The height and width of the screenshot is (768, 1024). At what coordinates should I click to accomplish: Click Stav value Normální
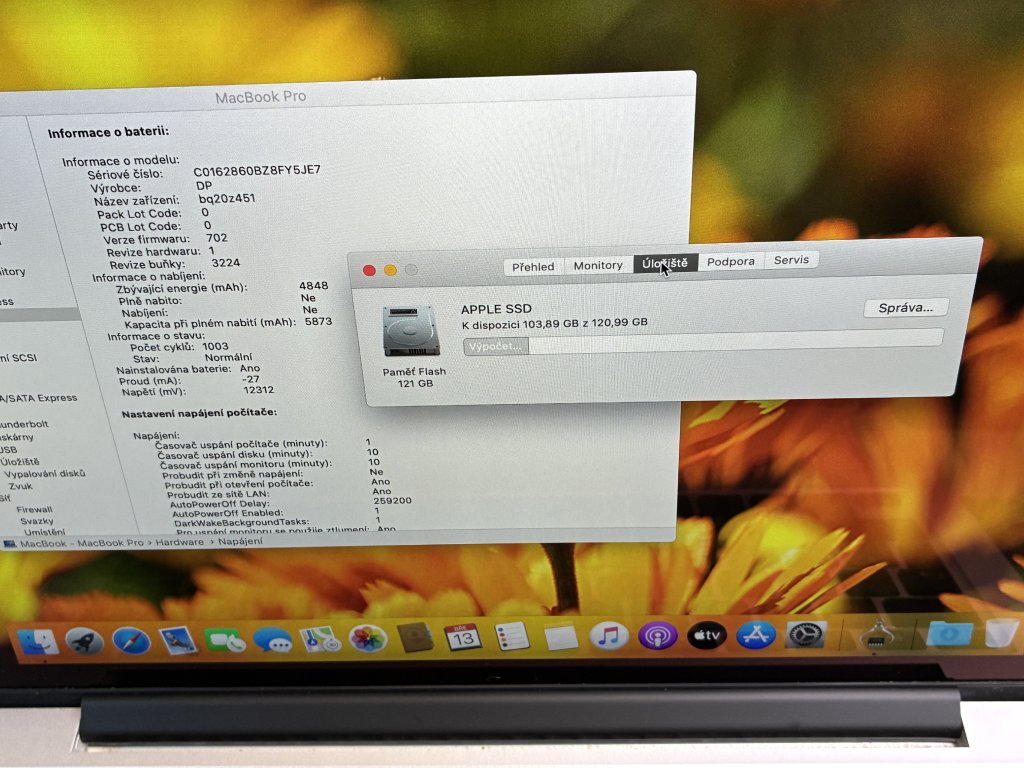pos(228,357)
